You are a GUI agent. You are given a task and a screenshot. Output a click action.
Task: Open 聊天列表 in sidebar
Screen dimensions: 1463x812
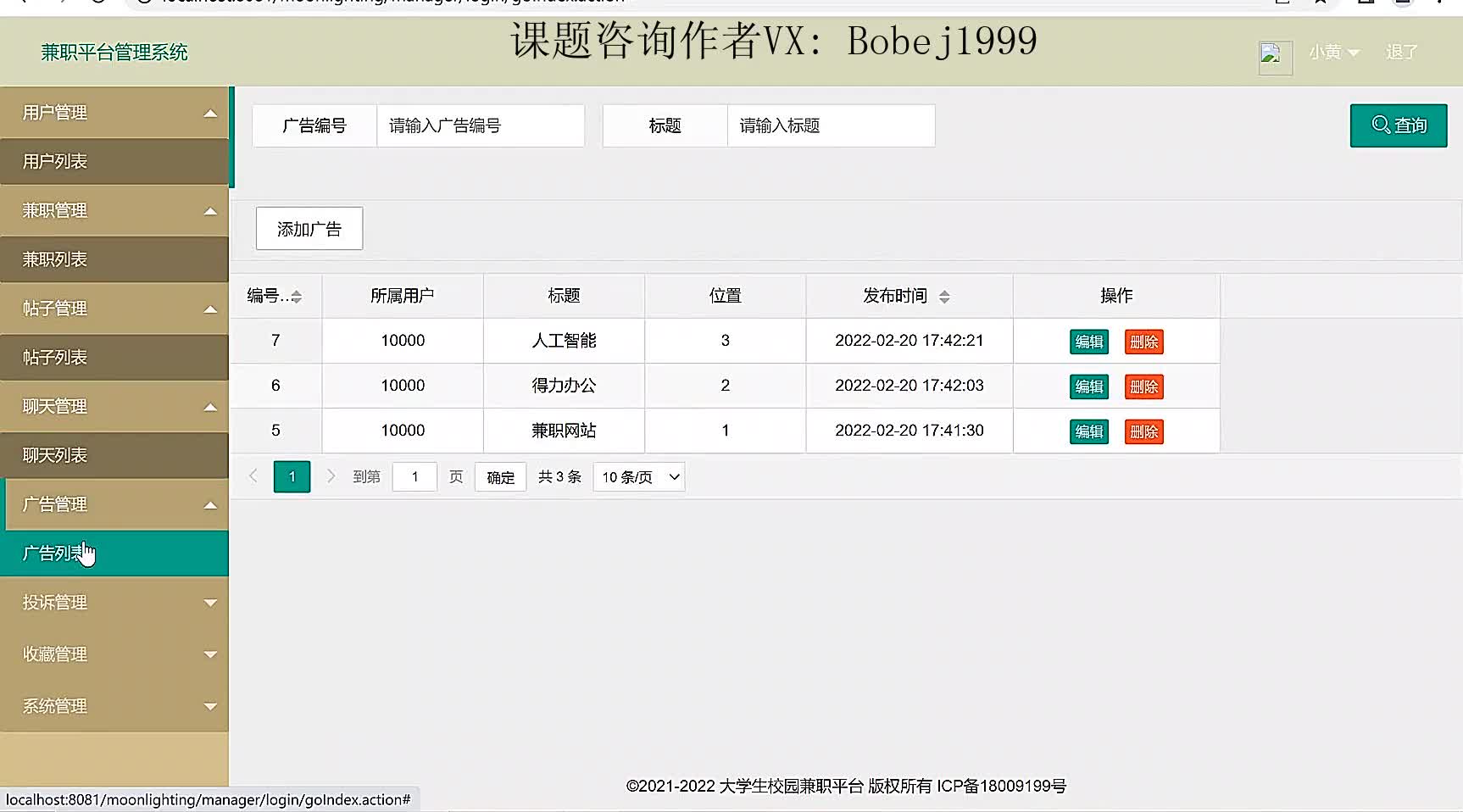[x=114, y=455]
